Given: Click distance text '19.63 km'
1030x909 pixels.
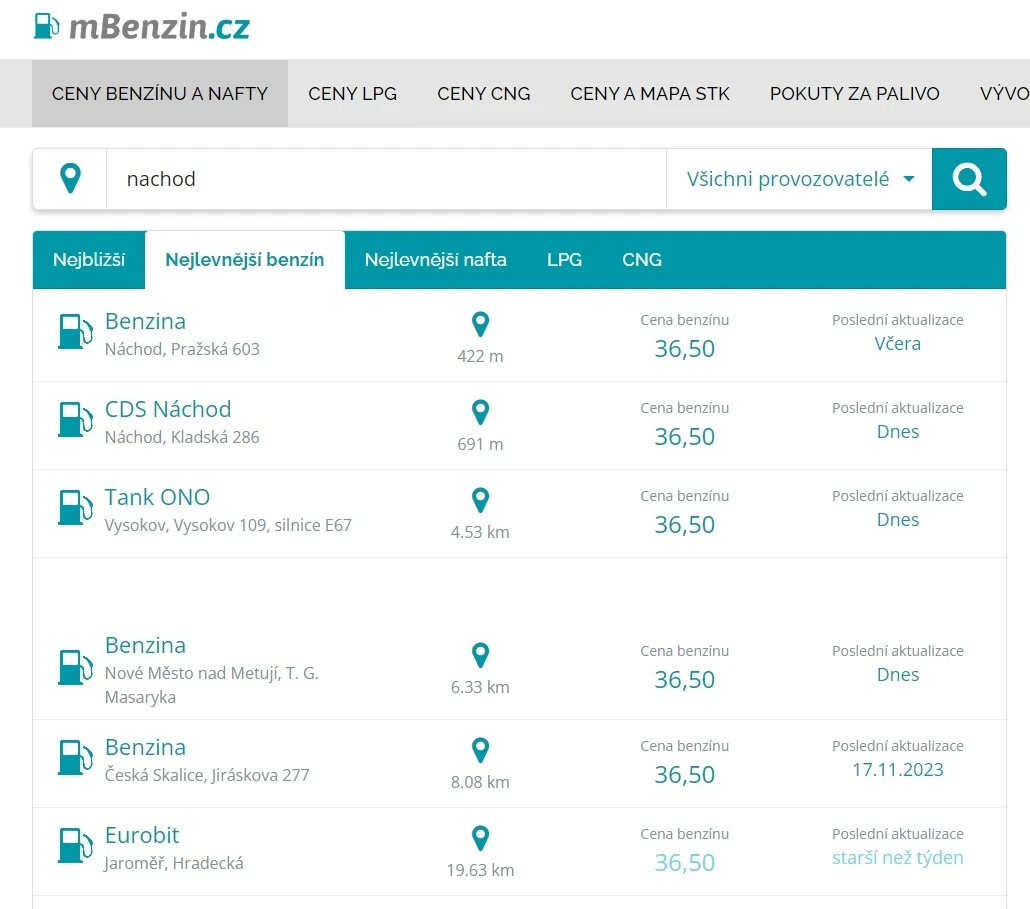Looking at the screenshot, I should [x=480, y=870].
